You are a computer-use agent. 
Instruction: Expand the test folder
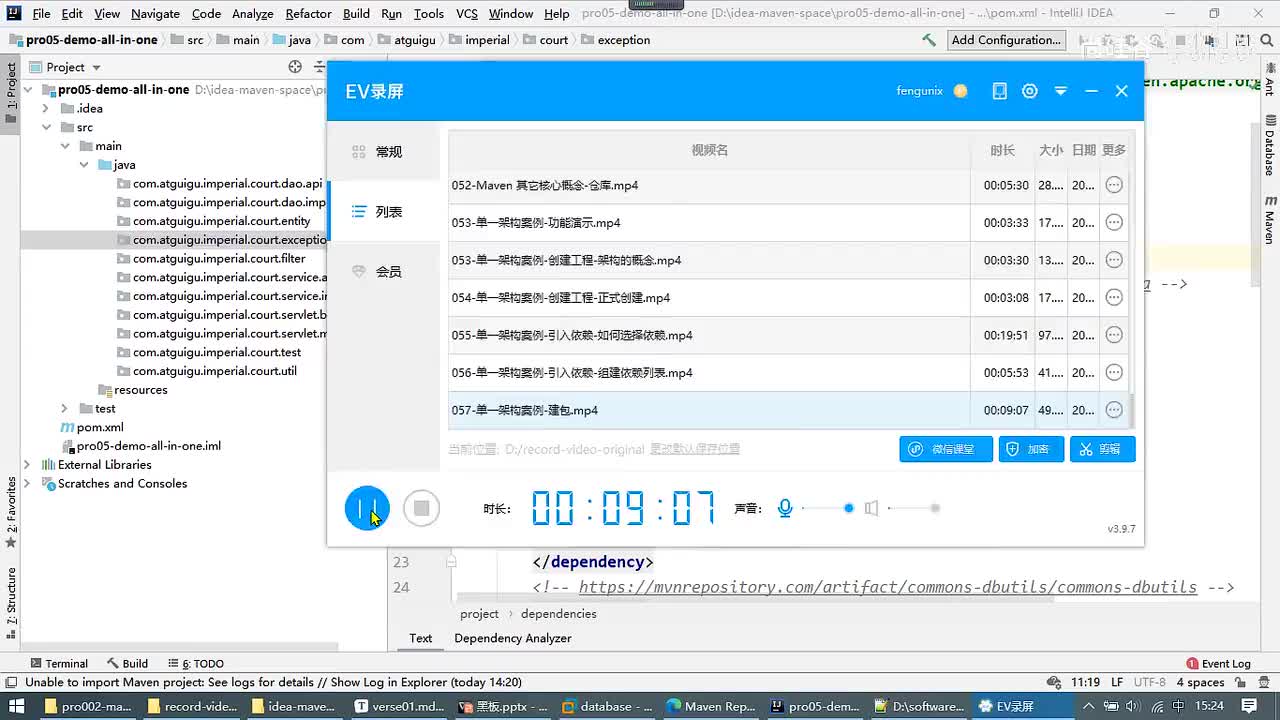[x=65, y=408]
